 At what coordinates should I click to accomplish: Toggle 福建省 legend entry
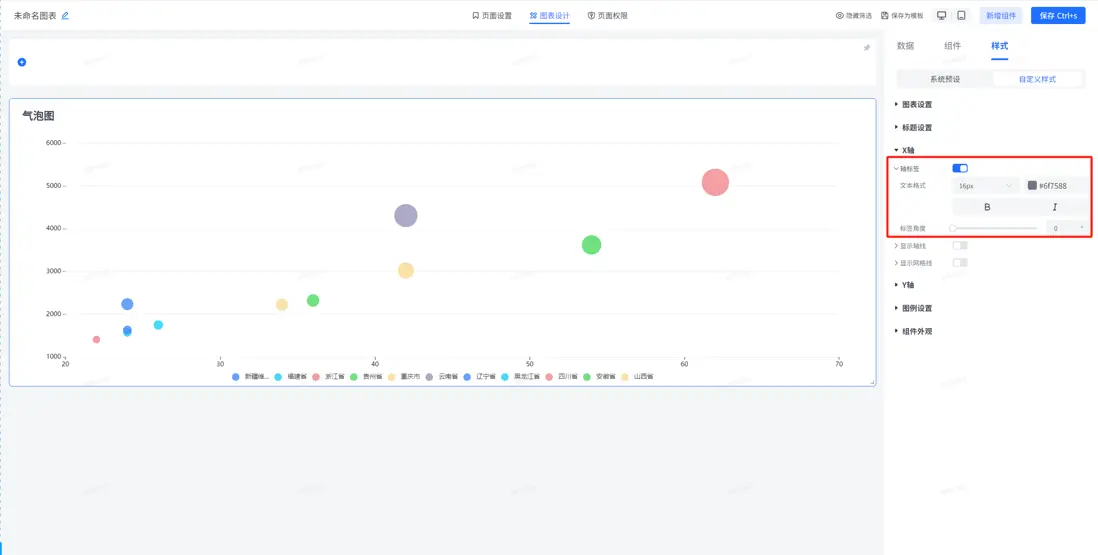pyautogui.click(x=291, y=377)
